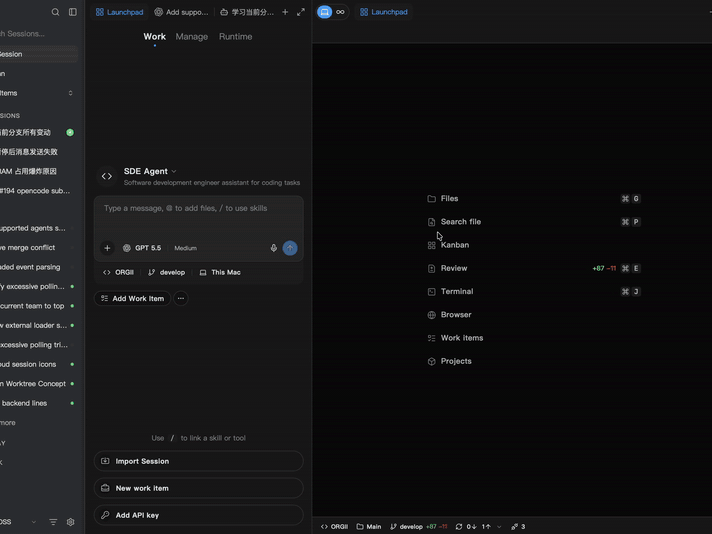This screenshot has width=712, height=534.
Task: Select the Work tab
Action: point(154,37)
